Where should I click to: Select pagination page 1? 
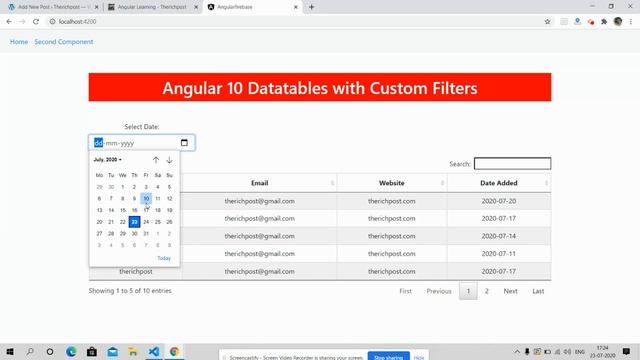point(468,291)
